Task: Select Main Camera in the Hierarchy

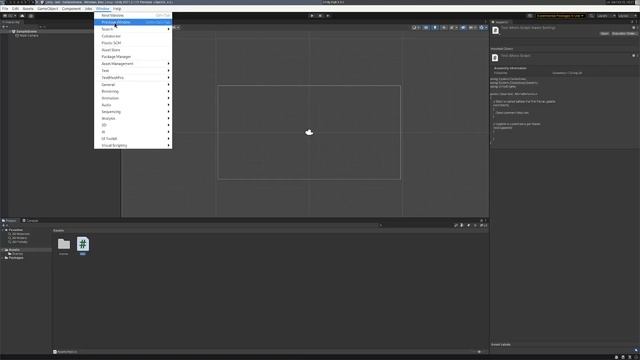Action: tap(29, 36)
